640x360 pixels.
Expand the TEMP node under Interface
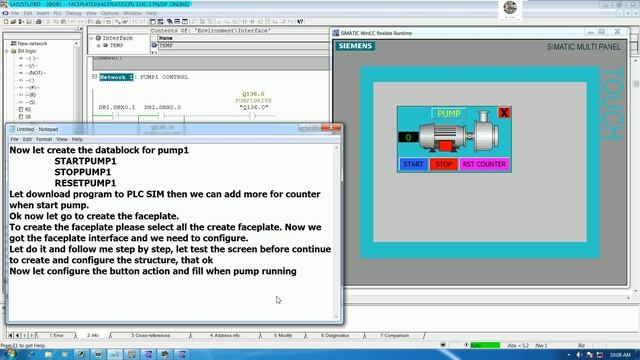[98, 45]
